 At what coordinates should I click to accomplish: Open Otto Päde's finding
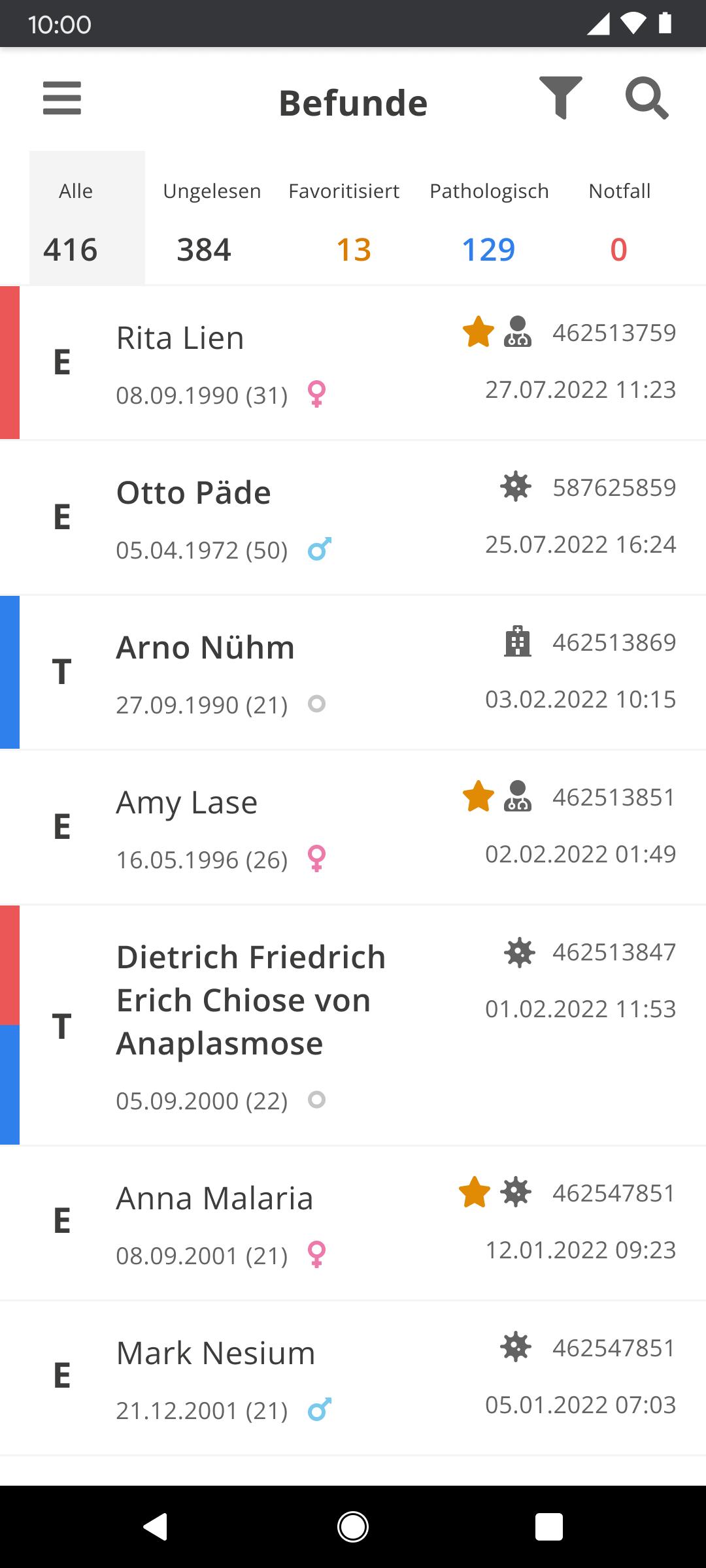click(353, 517)
